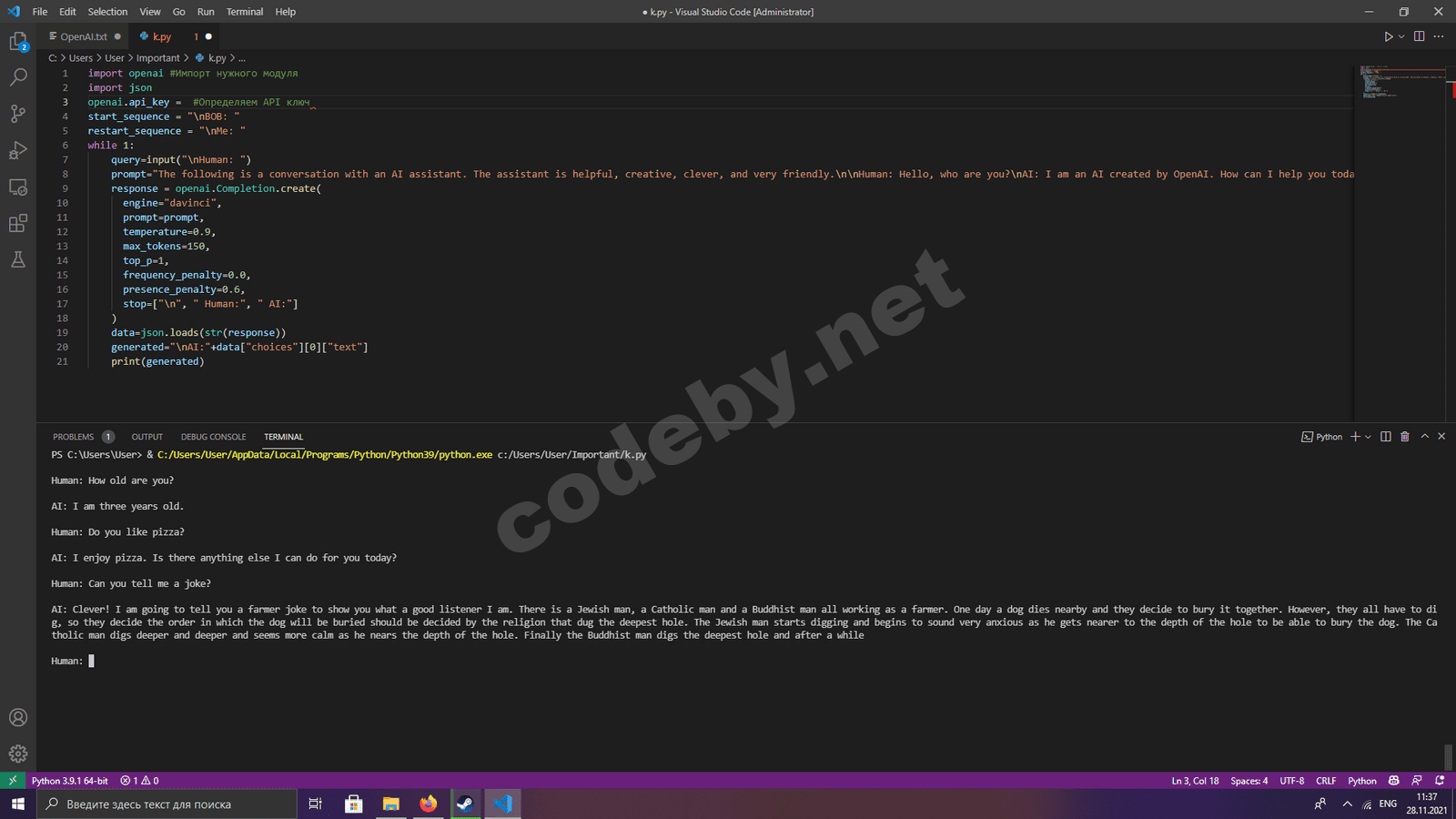
Task: Open the Remote Explorer view
Action: pos(18,187)
